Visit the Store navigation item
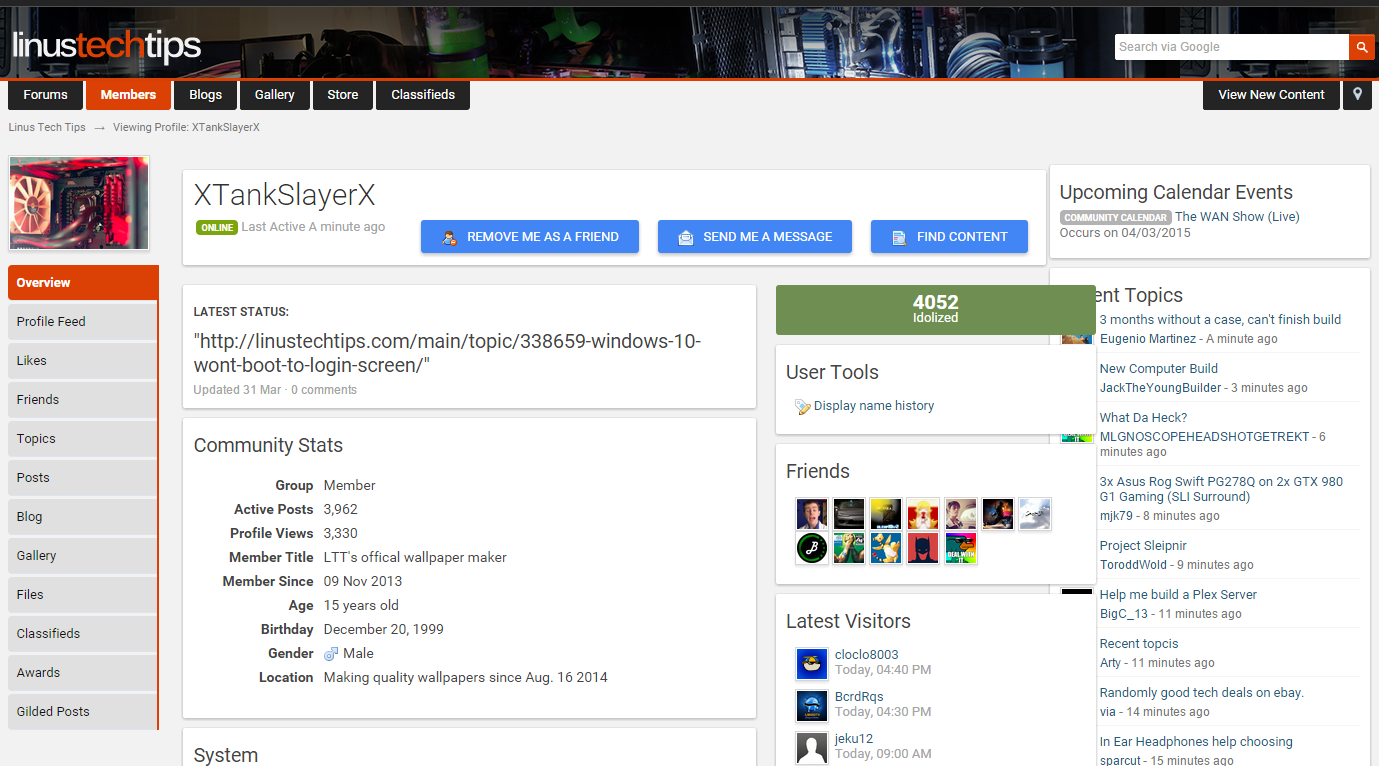The width and height of the screenshot is (1379, 766). click(343, 95)
